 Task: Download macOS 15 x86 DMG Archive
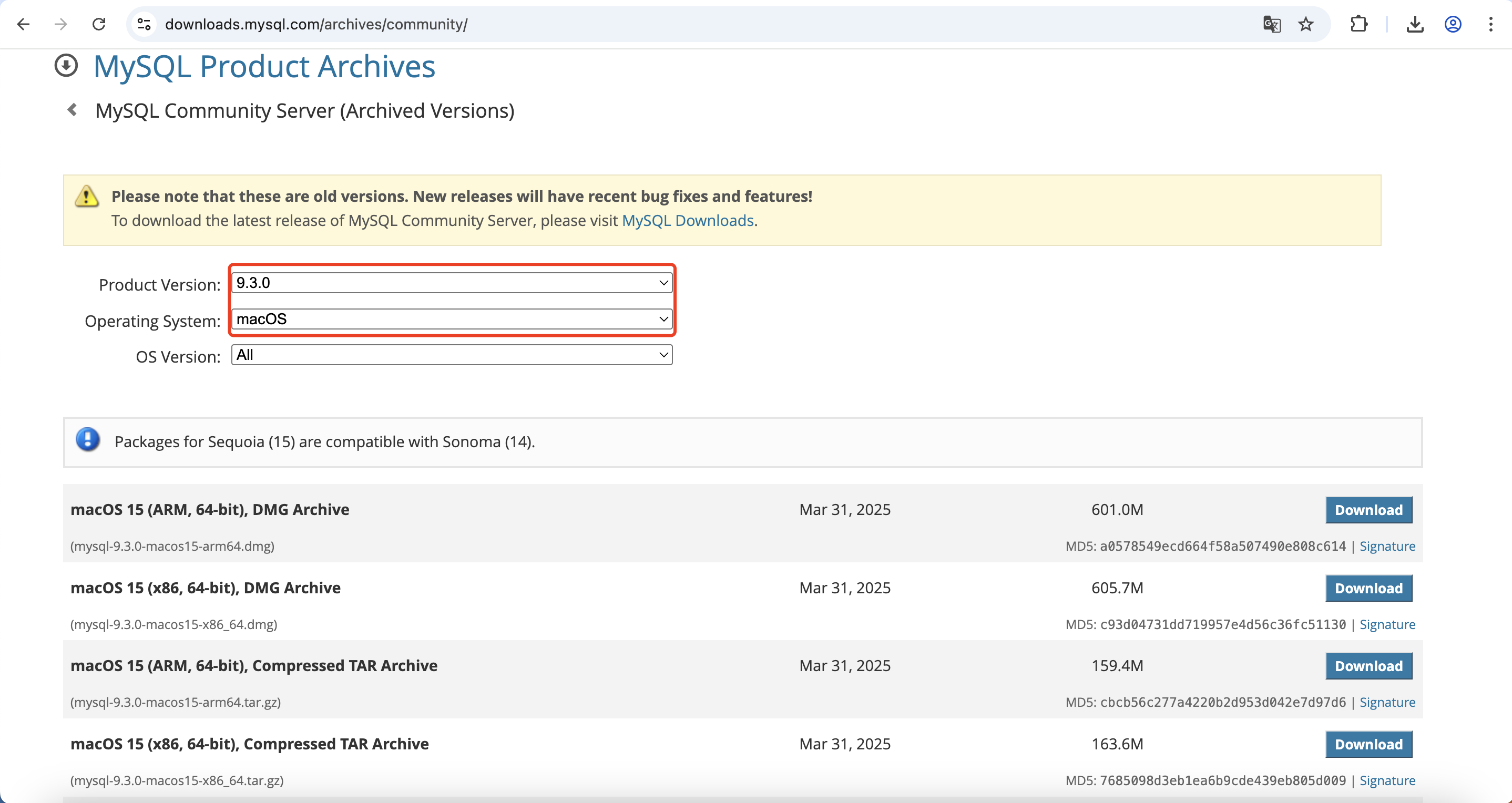pos(1369,588)
